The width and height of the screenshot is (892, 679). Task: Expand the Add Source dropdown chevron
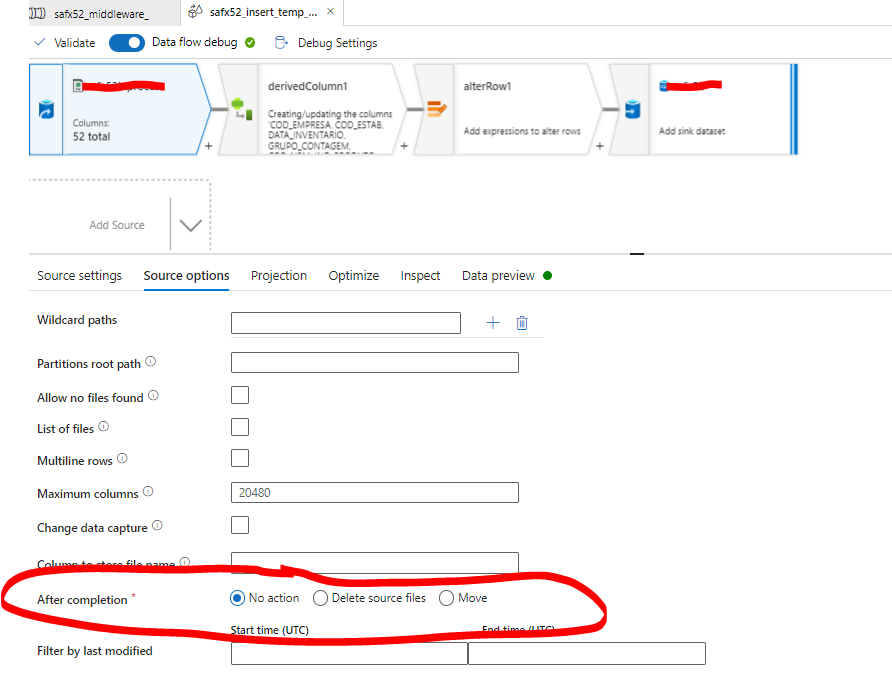click(191, 225)
